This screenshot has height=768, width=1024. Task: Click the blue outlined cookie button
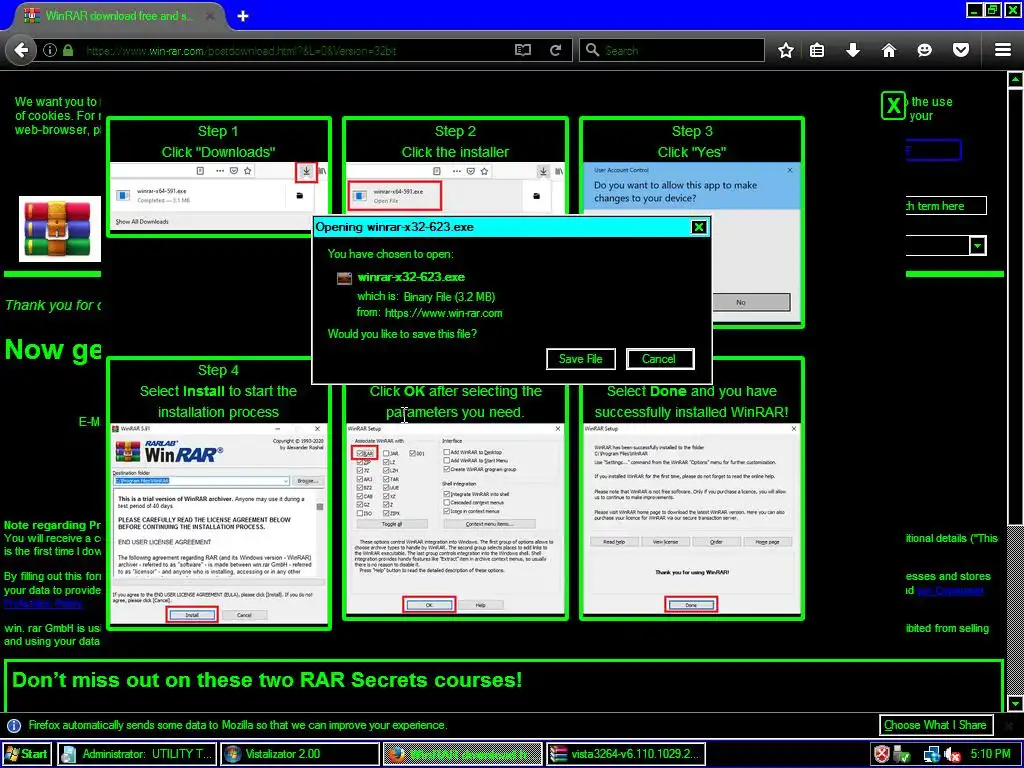click(933, 150)
